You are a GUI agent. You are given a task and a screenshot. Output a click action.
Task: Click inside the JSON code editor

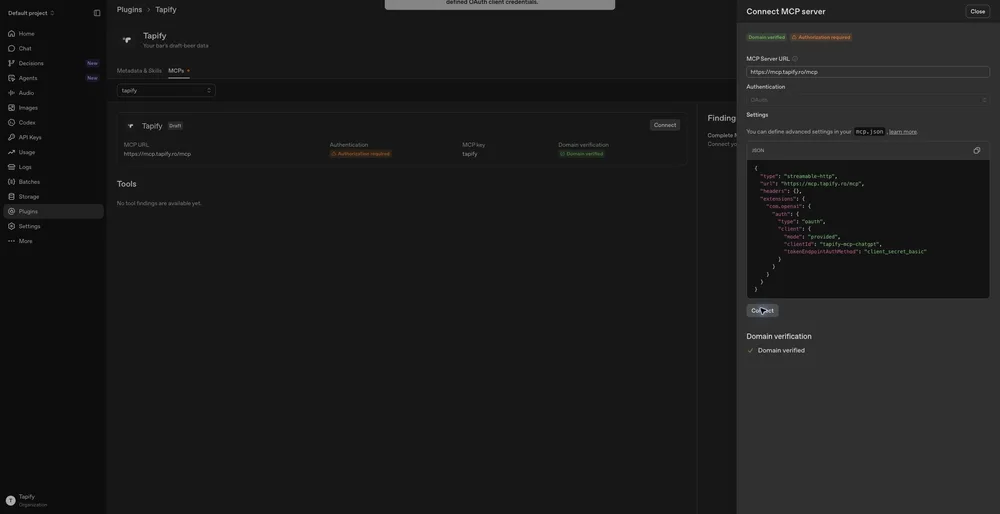[868, 229]
